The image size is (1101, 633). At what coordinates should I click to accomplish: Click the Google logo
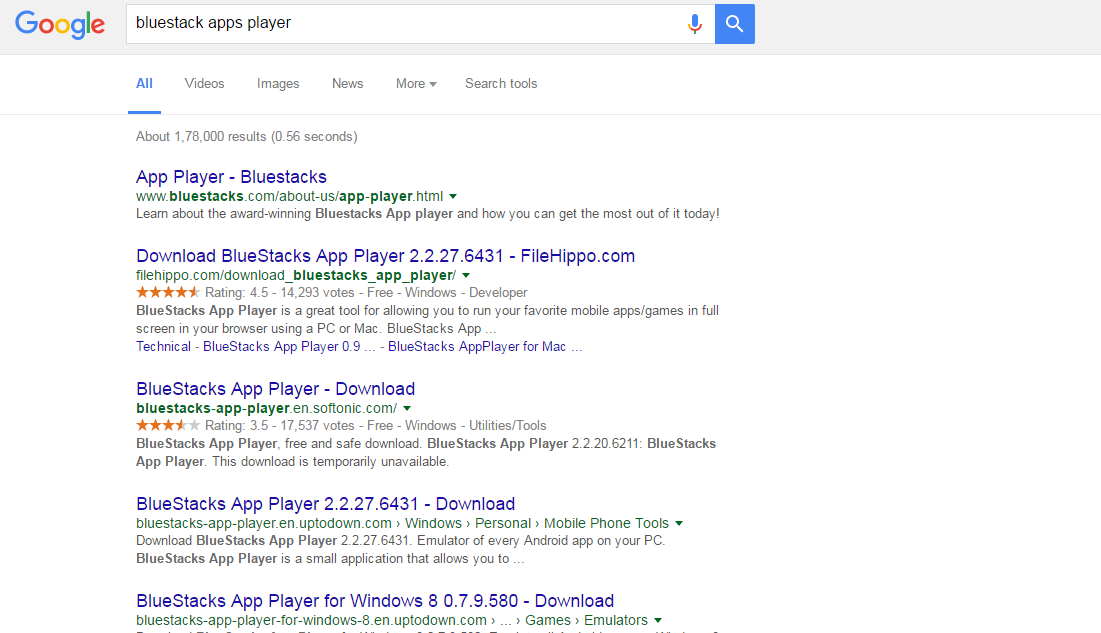click(60, 25)
